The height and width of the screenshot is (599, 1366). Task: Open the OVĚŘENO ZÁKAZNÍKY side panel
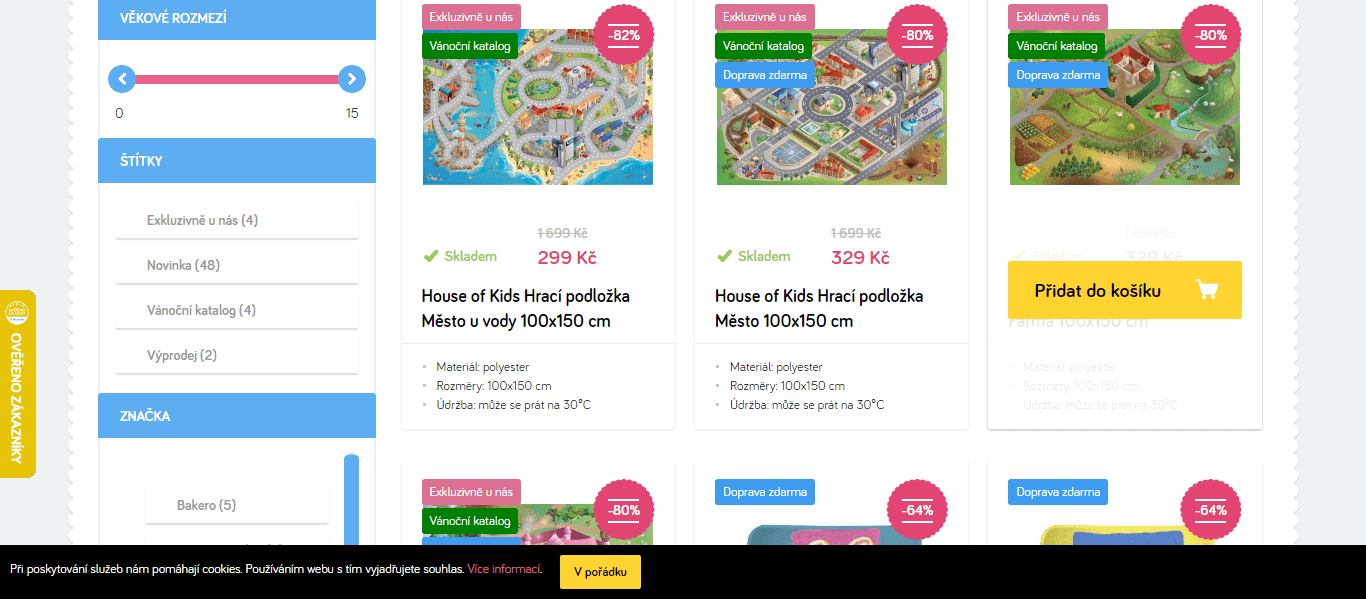[18, 385]
